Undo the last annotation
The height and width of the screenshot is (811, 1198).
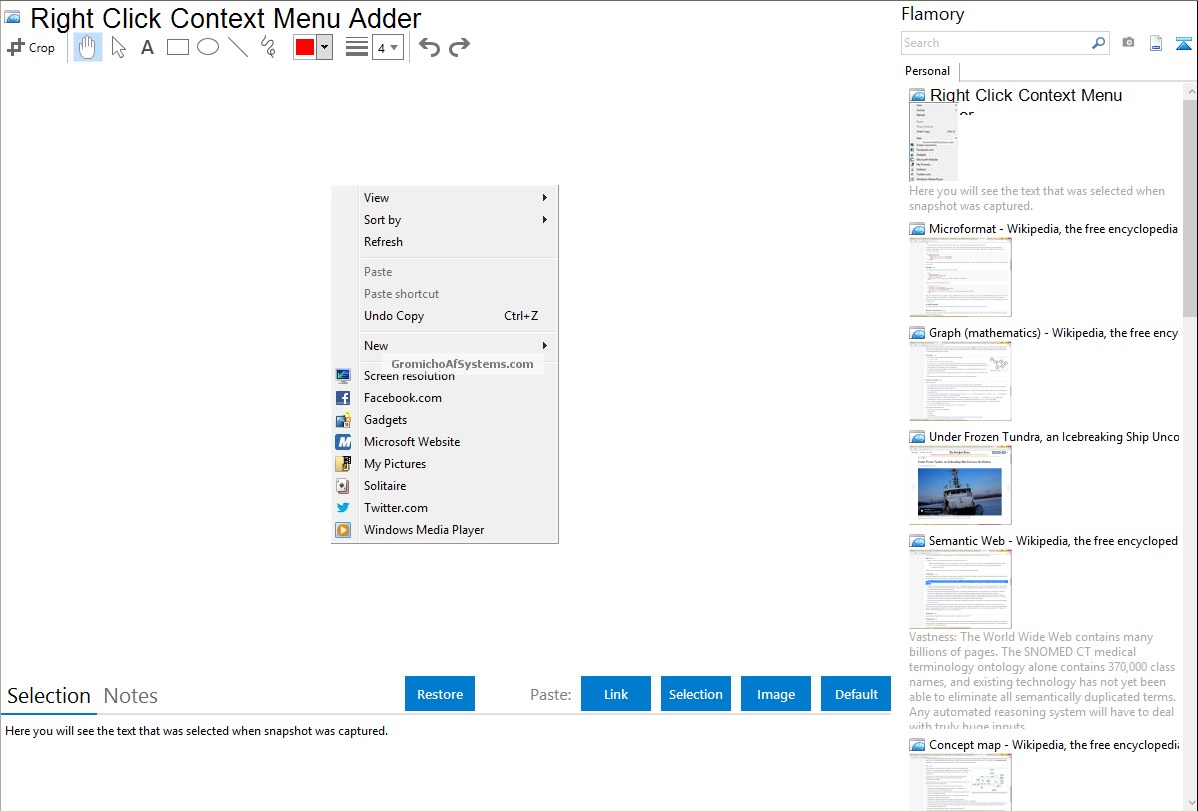(429, 47)
